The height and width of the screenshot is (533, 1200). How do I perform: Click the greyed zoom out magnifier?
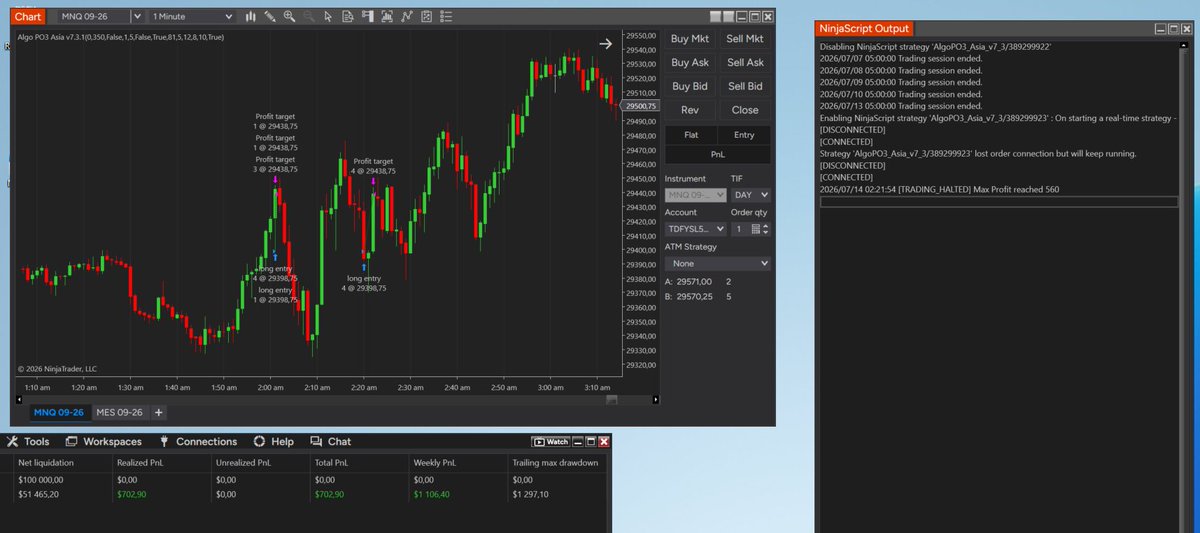[x=308, y=17]
